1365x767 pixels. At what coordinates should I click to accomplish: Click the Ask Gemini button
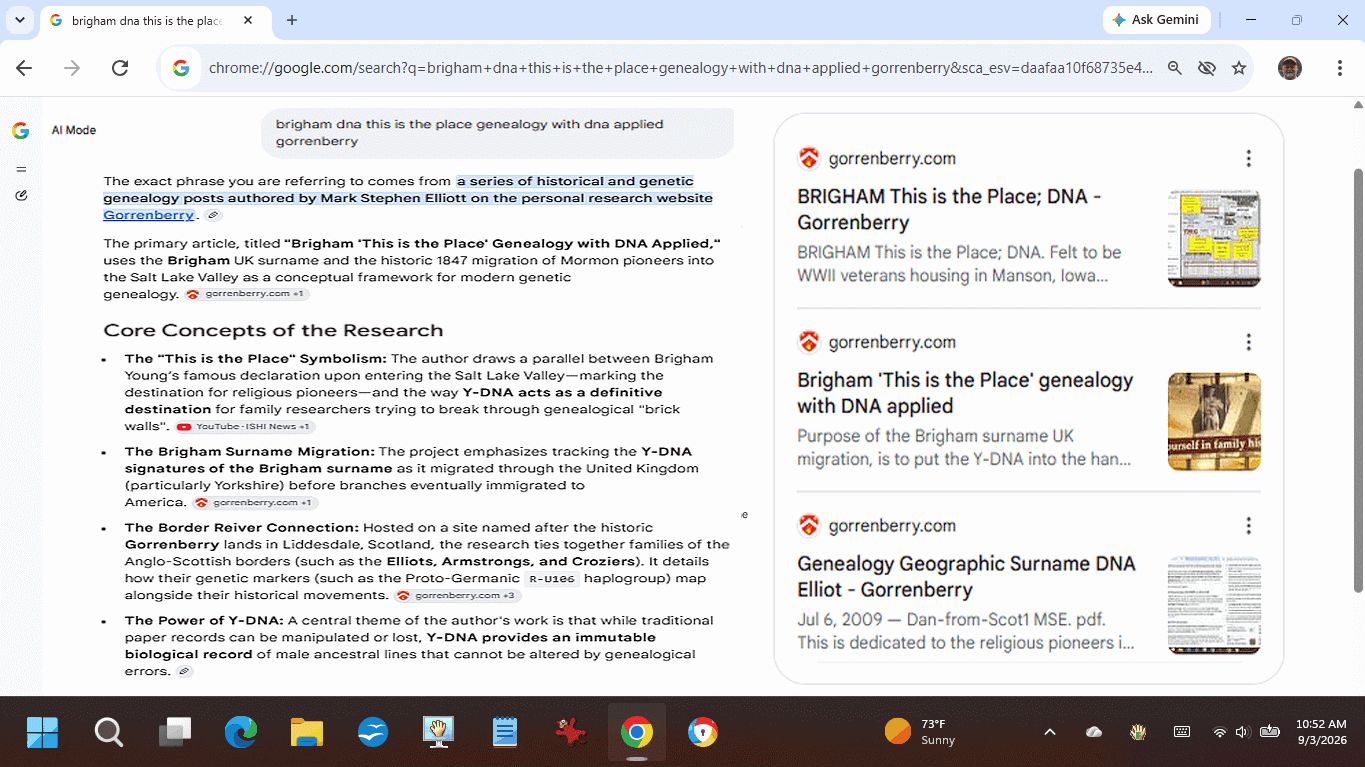[1156, 20]
